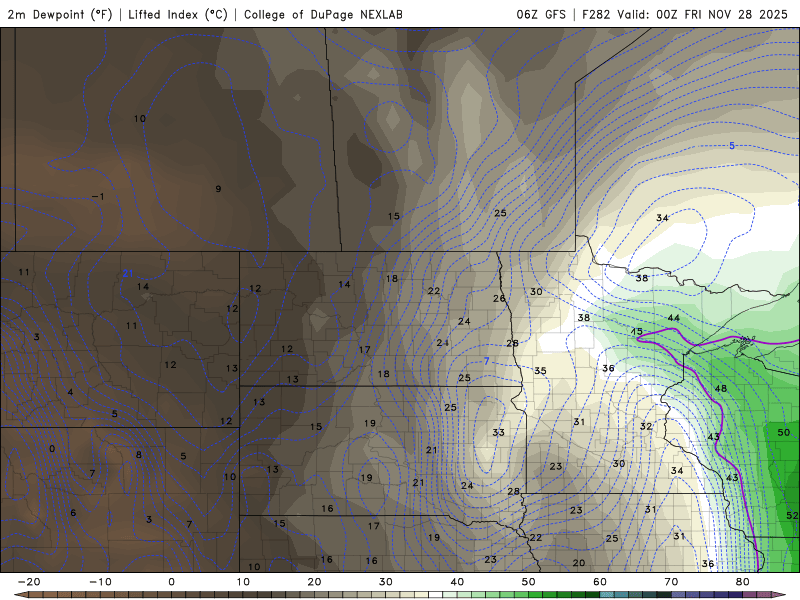Click the "52" dewpoint value on map
The image size is (800, 600).
[792, 515]
